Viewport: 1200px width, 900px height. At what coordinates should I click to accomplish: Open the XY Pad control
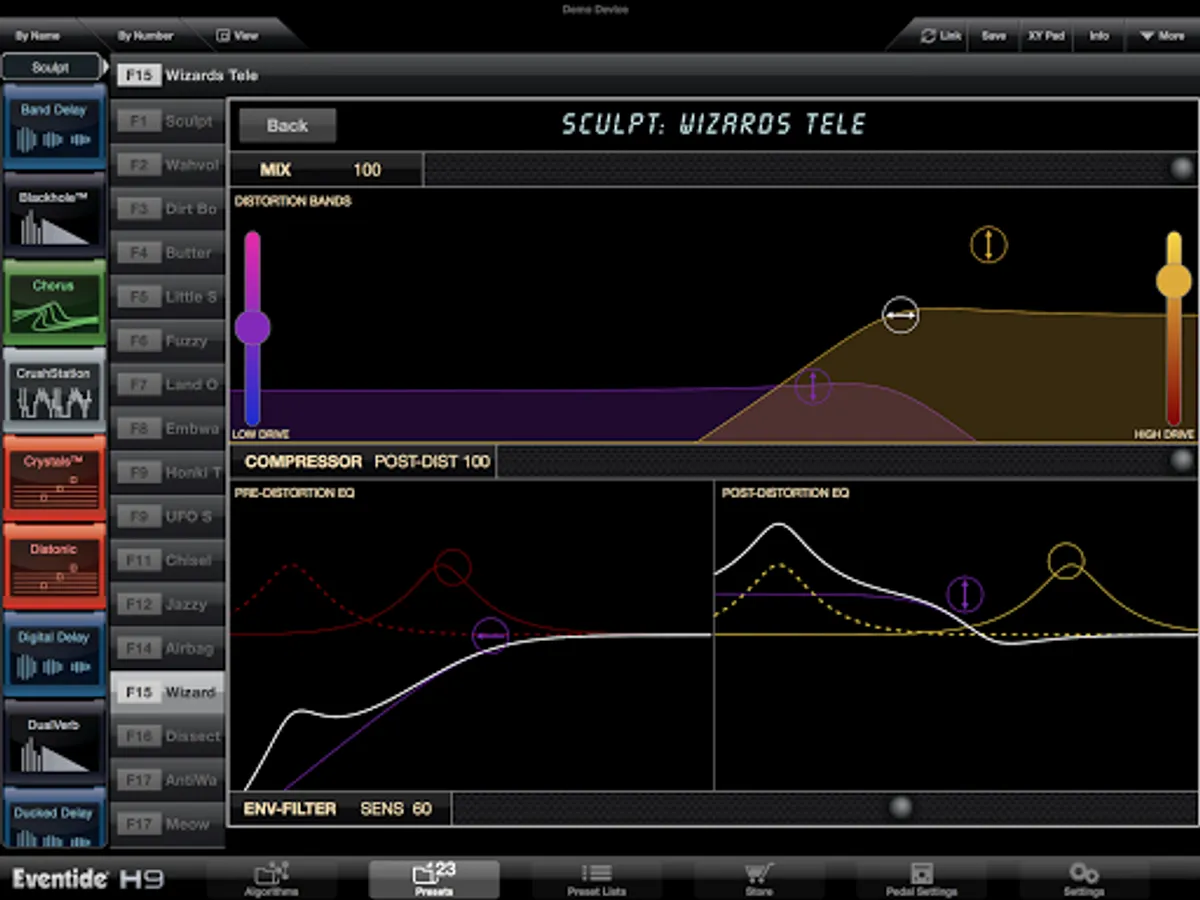(1046, 36)
